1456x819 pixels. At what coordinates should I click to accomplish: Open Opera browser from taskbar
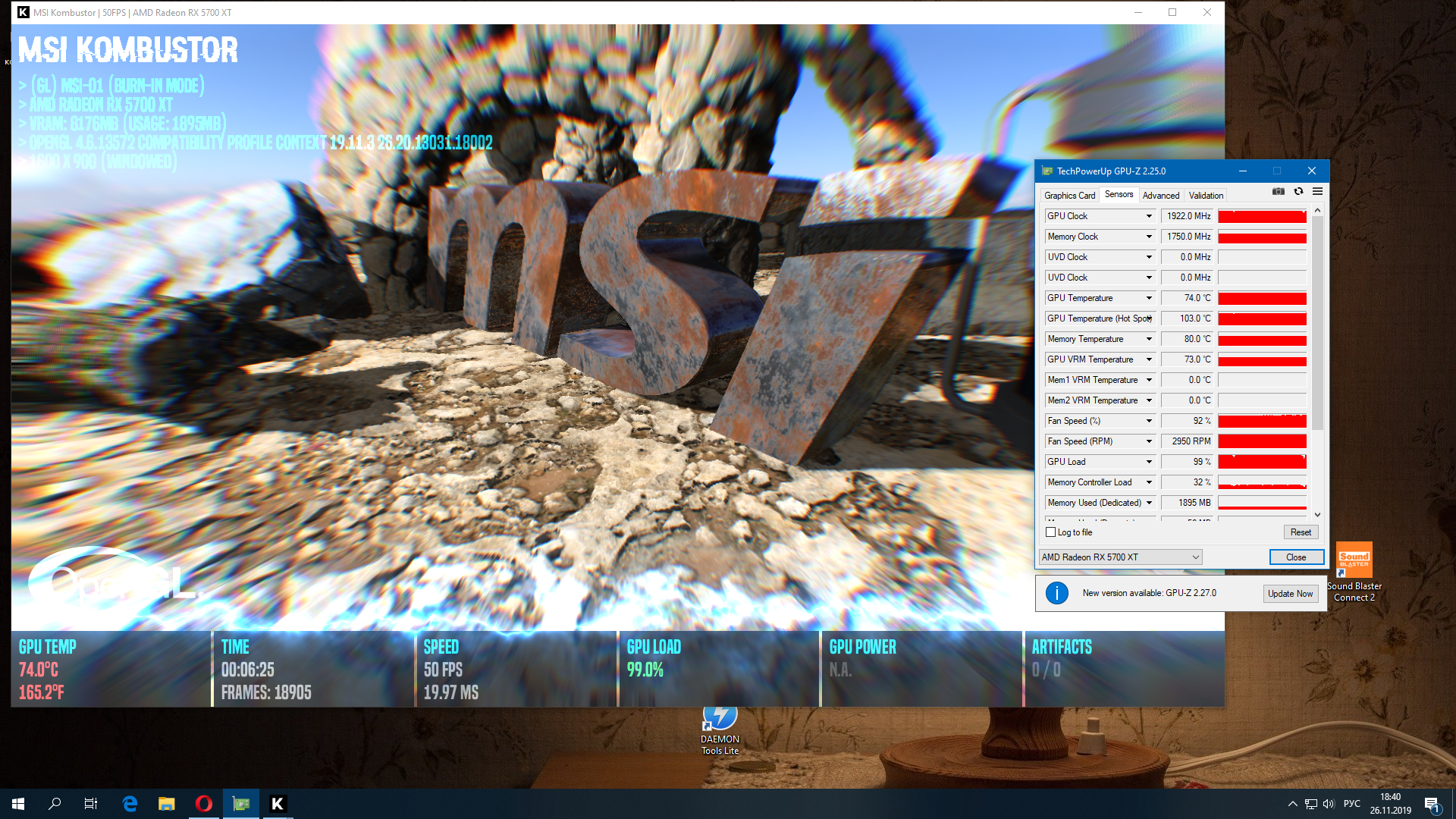[203, 804]
